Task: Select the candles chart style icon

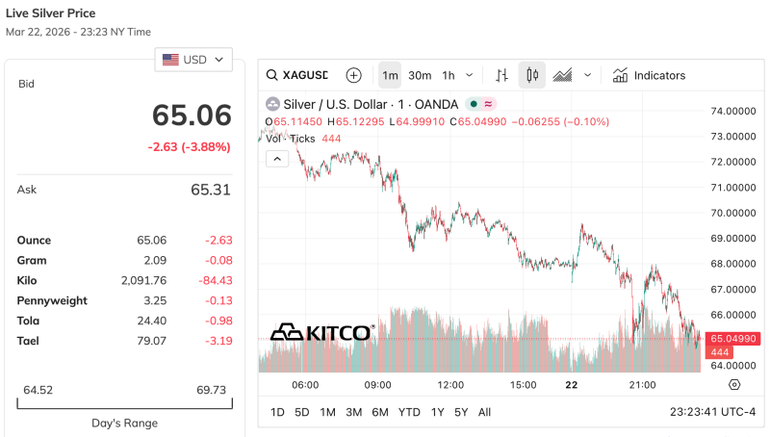Action: tap(532, 75)
